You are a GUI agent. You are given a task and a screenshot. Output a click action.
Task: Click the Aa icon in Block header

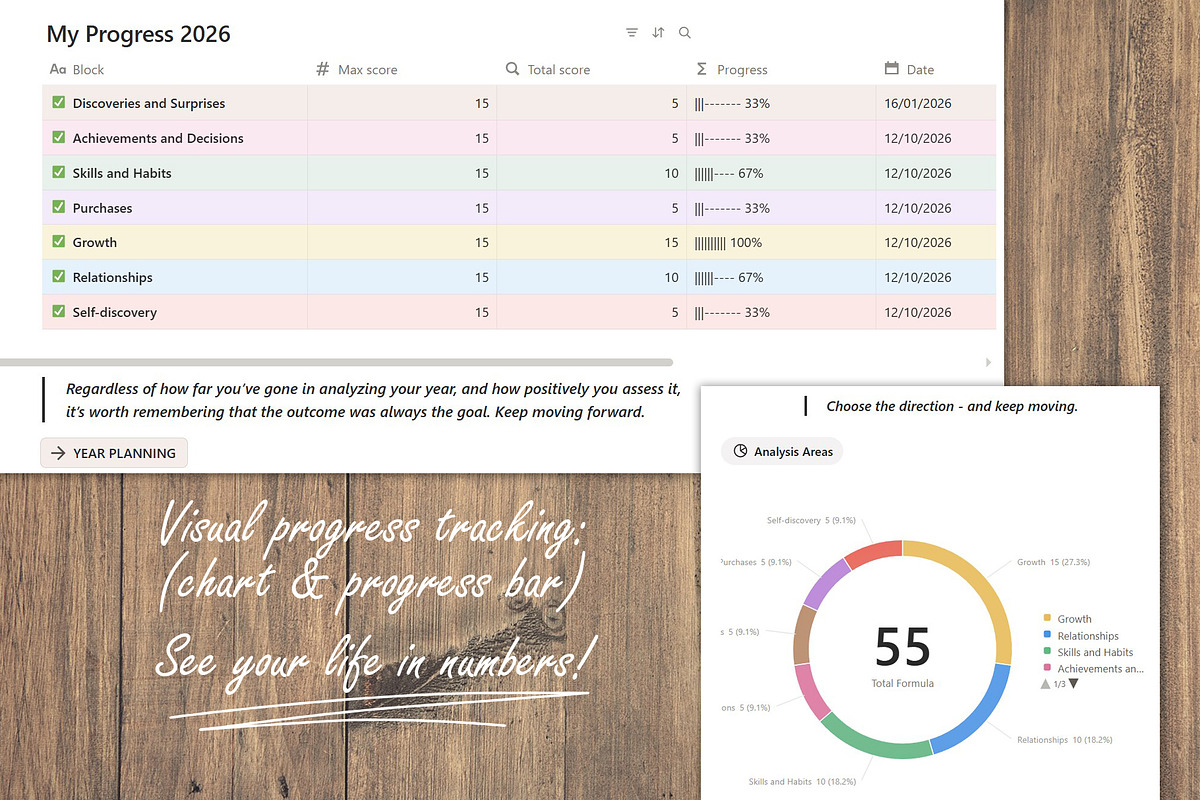coord(57,69)
